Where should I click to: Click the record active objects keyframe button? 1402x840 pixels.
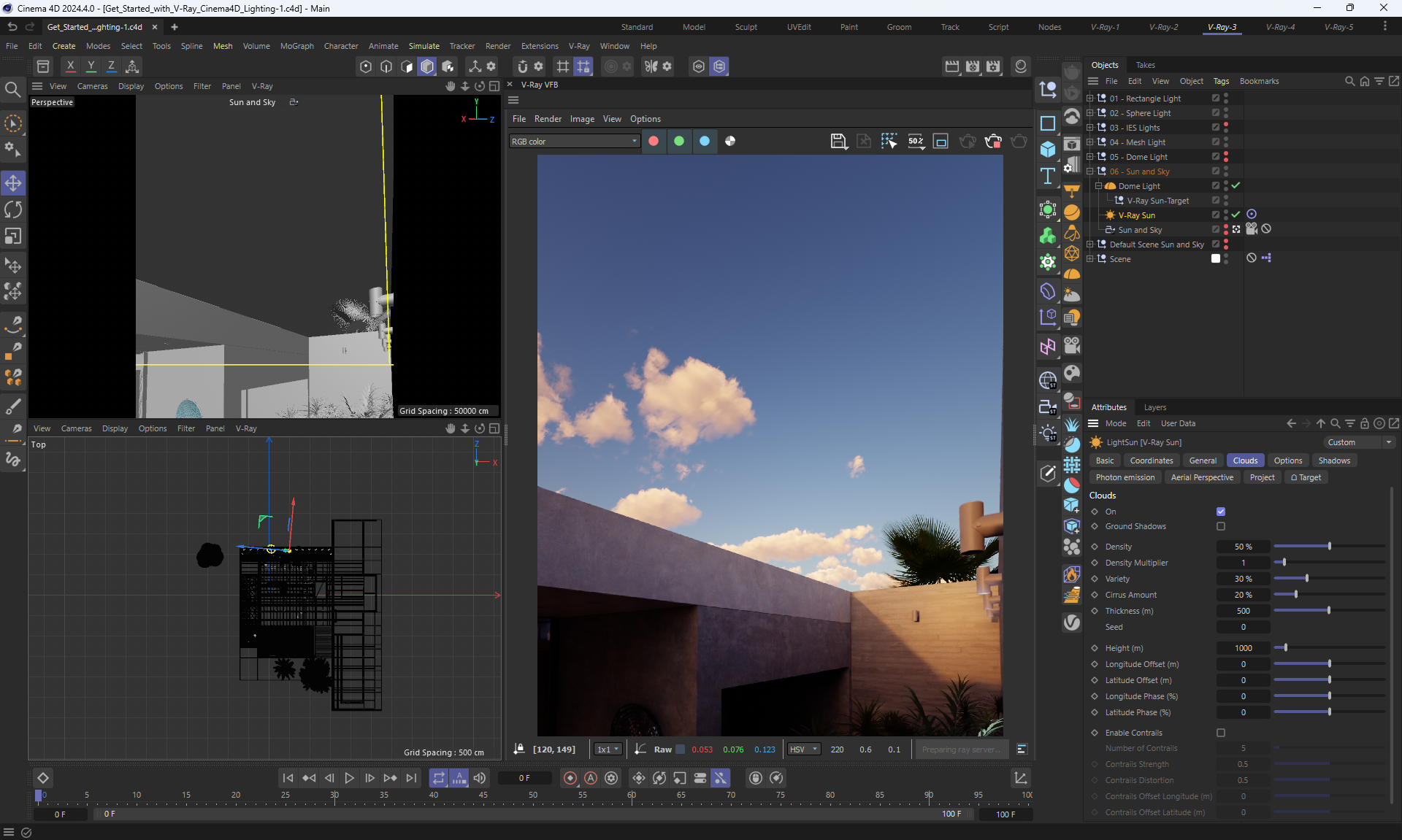570,778
